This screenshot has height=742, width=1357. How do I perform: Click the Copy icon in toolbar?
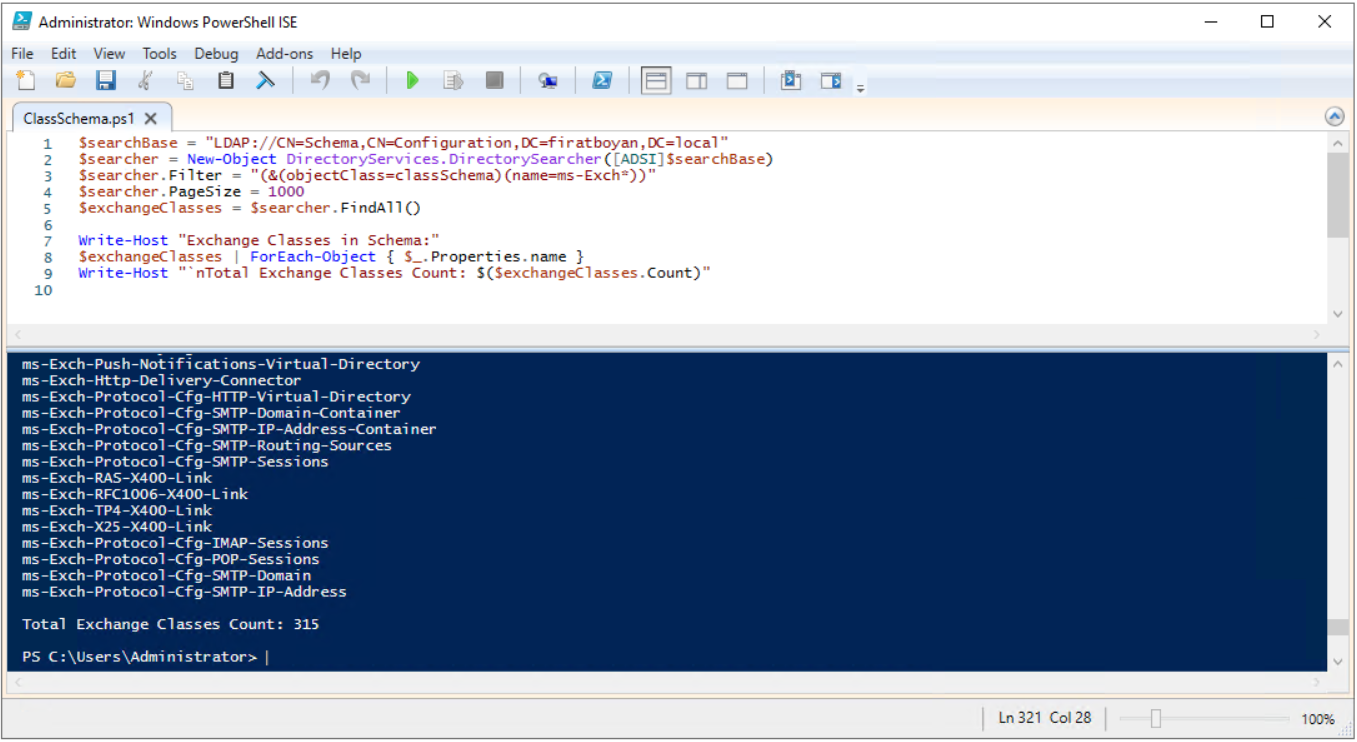click(186, 81)
